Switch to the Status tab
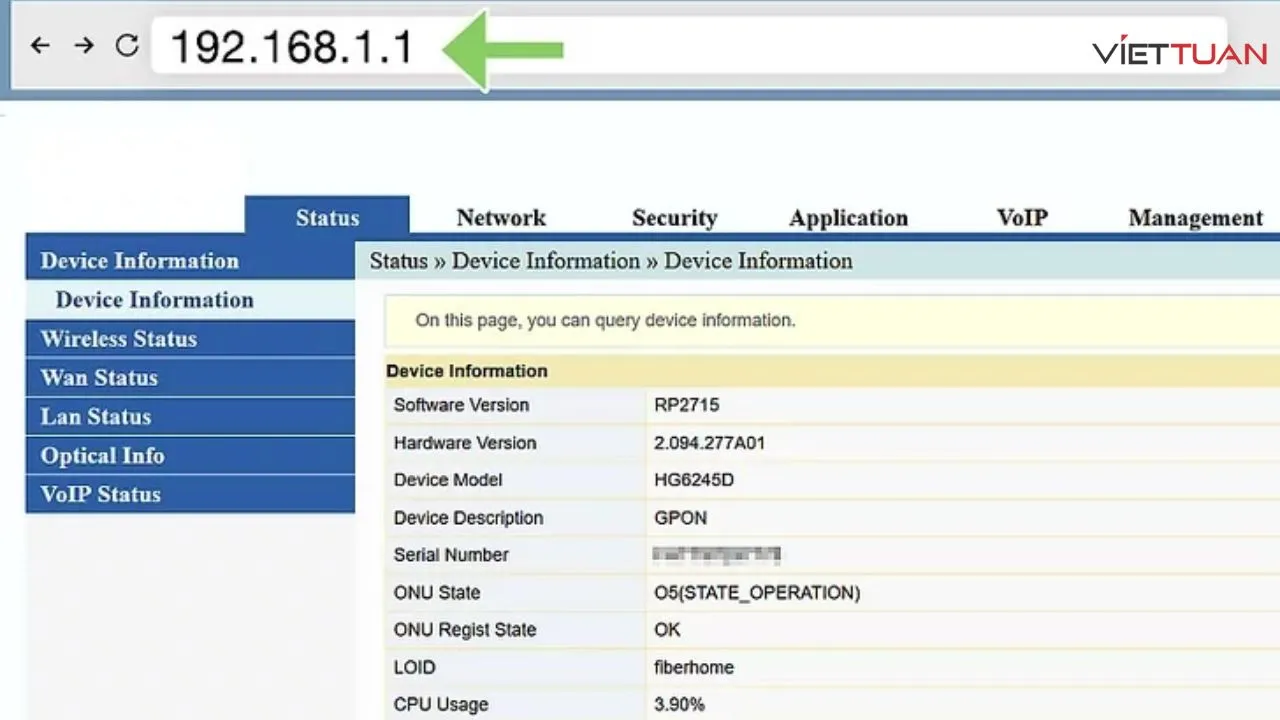The height and width of the screenshot is (720, 1280). pyautogui.click(x=327, y=218)
